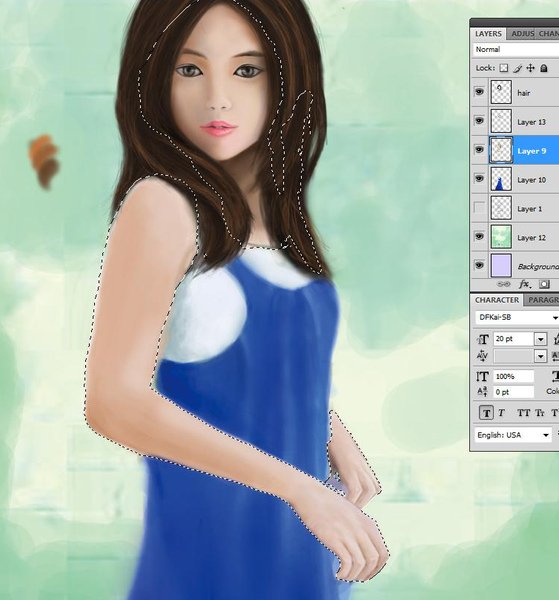This screenshot has width=559, height=600.
Task: Click the 100% vertical scale field
Action: point(513,377)
